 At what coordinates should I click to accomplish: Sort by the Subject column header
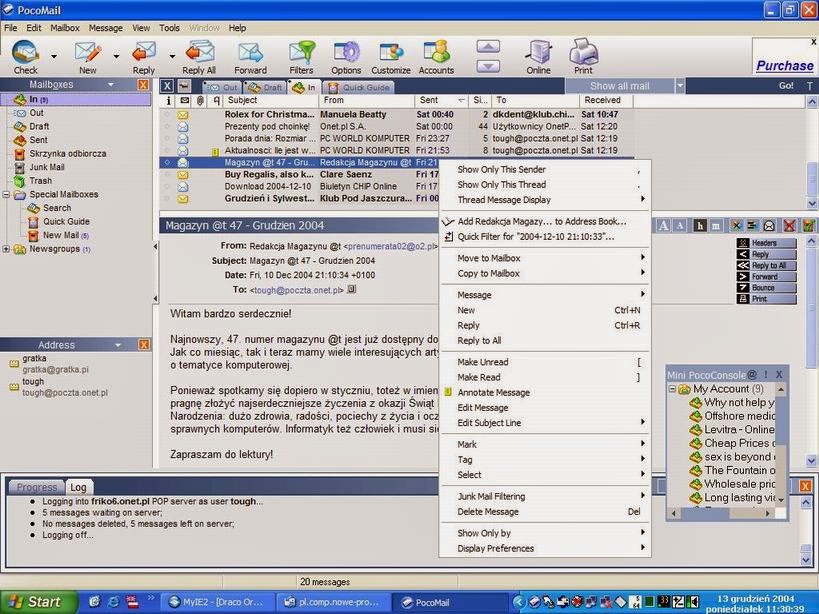coord(270,100)
